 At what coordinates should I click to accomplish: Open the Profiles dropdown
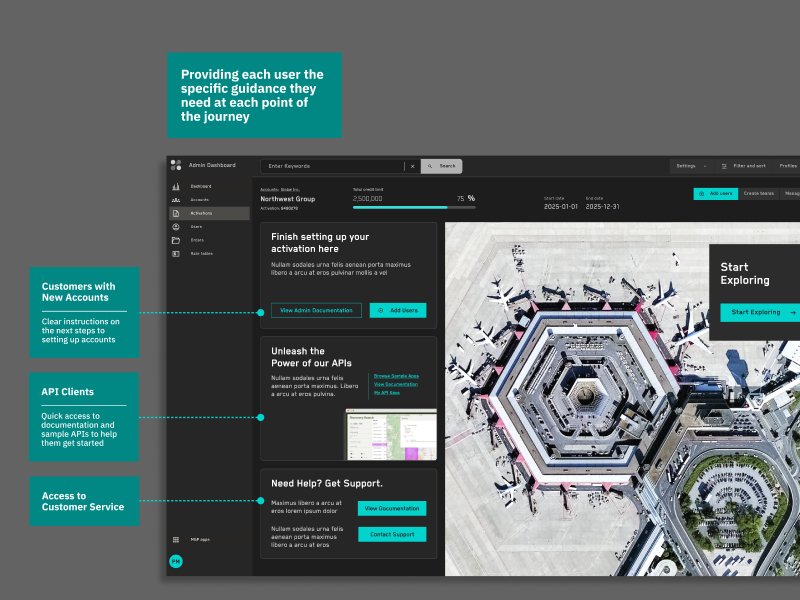coord(788,166)
